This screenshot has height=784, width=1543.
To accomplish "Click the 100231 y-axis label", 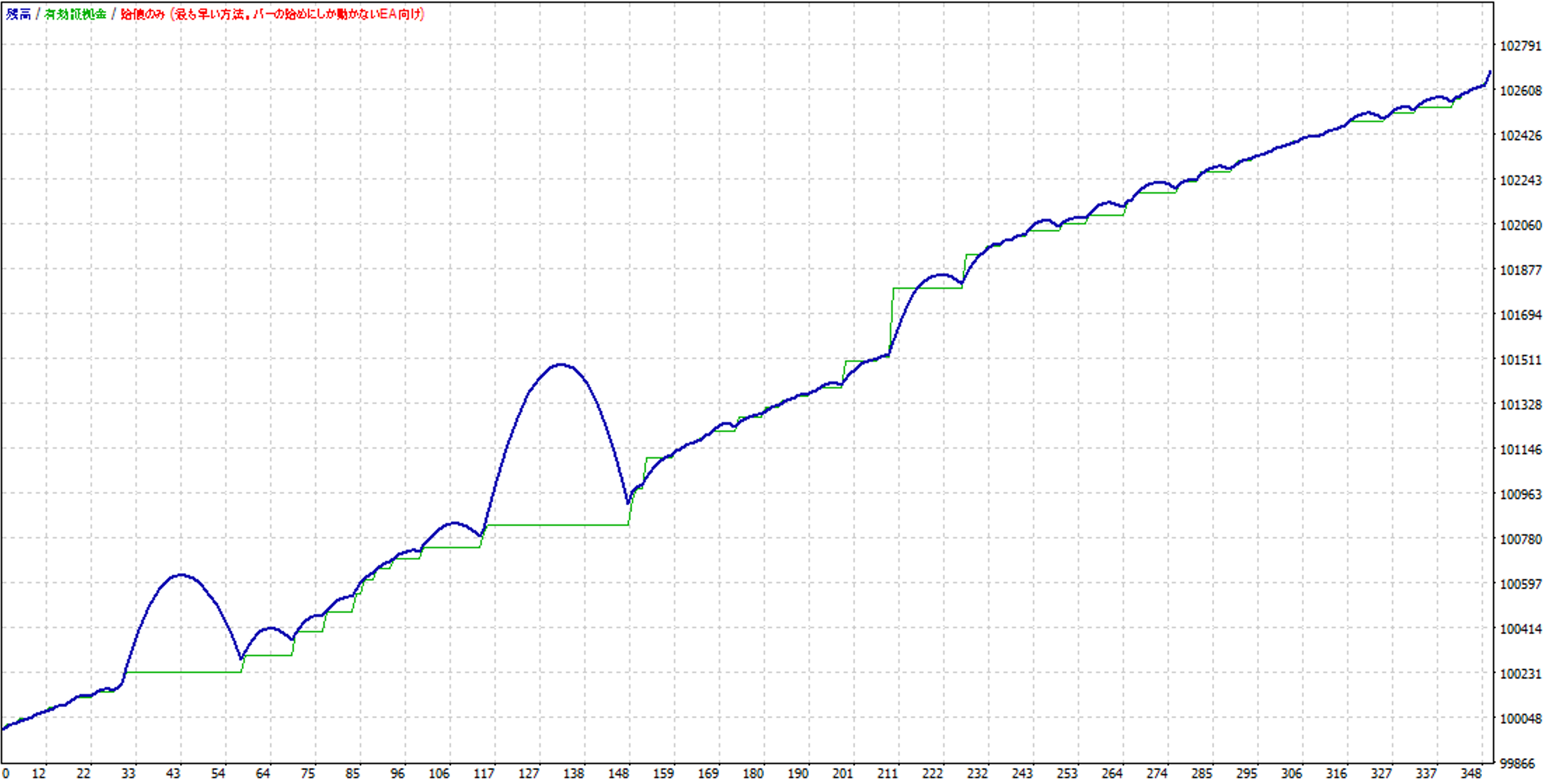I will pos(1520,674).
